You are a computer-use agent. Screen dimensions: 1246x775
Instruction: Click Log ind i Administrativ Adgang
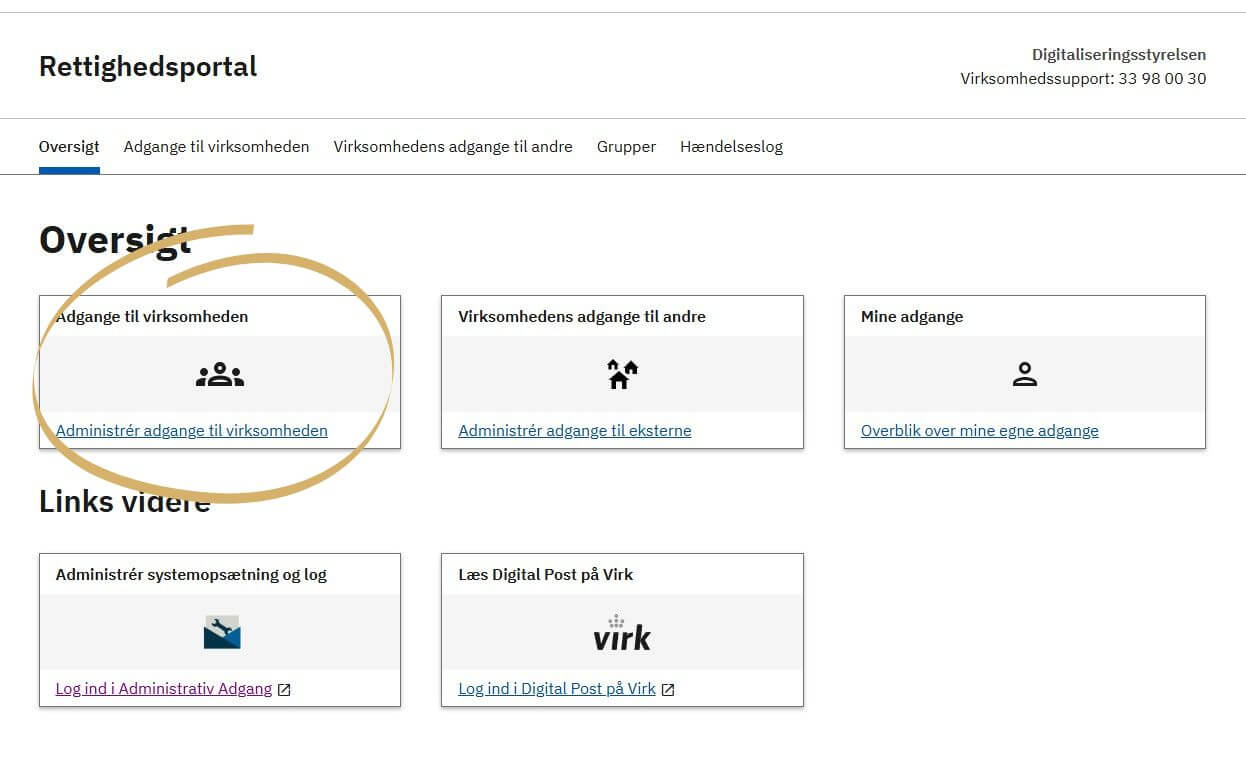click(x=163, y=688)
